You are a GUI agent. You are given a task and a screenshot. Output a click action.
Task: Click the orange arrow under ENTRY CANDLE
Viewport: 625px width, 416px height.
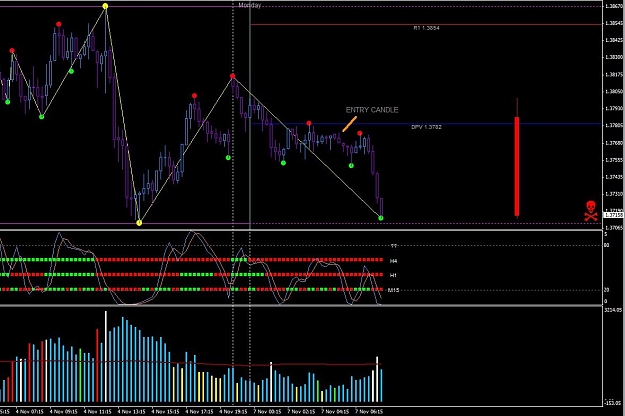pyautogui.click(x=349, y=124)
